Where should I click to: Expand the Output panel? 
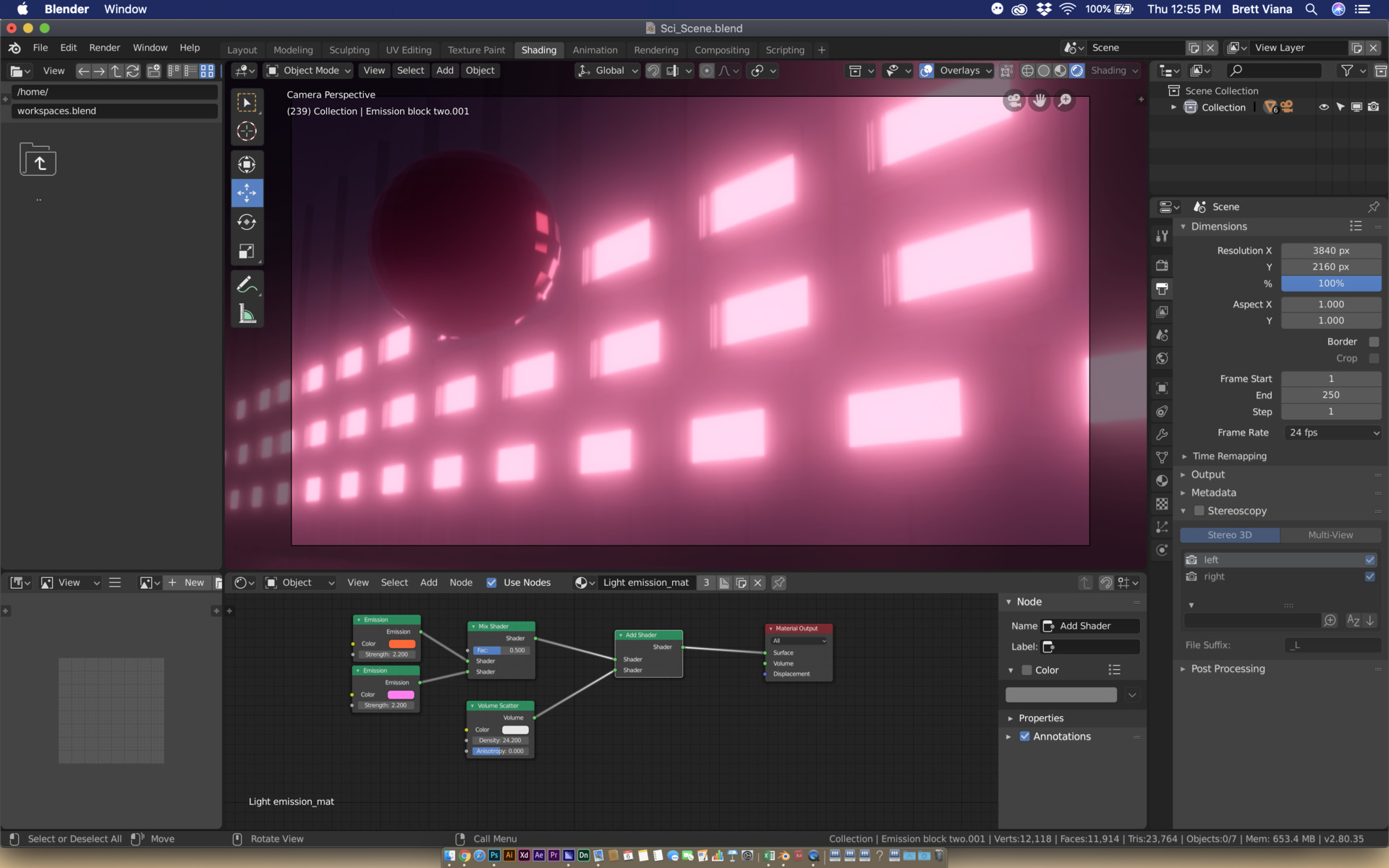[1207, 475]
